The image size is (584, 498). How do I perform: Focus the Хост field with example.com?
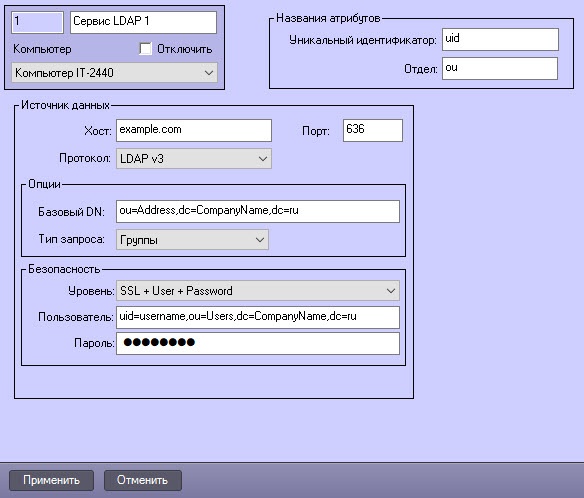194,130
